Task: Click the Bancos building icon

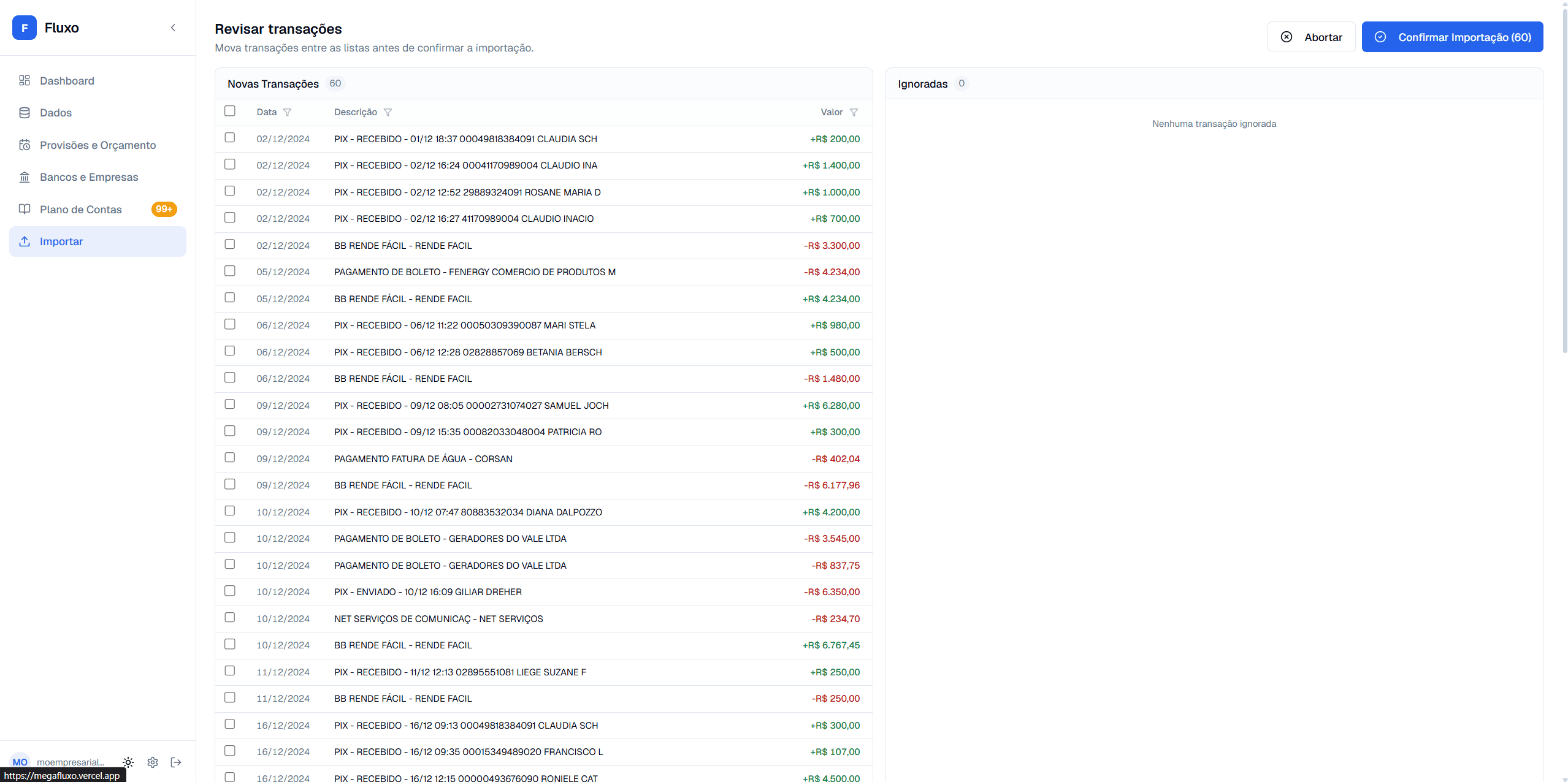Action: 25,177
